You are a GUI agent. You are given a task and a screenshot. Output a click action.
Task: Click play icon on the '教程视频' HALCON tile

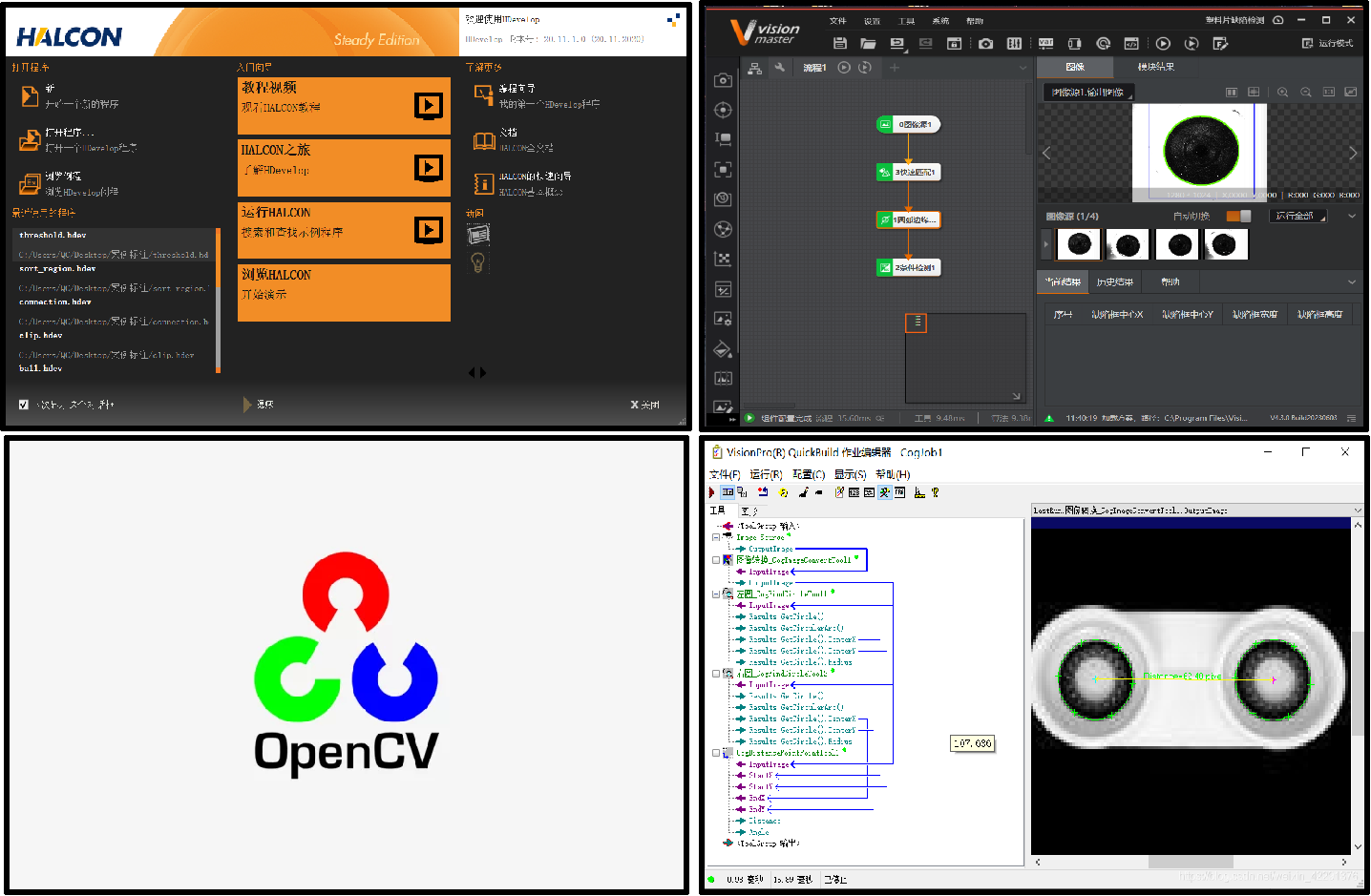click(x=429, y=105)
